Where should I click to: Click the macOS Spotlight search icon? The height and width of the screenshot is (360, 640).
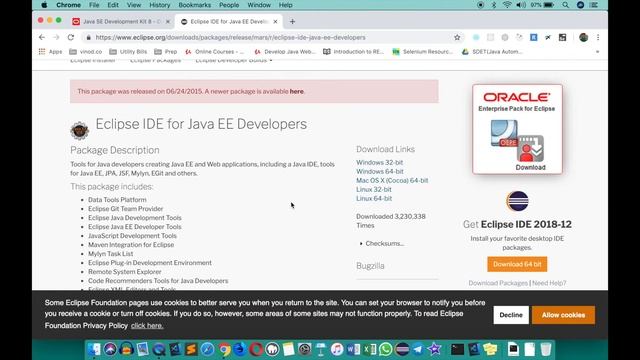pyautogui.click(x=565, y=5)
